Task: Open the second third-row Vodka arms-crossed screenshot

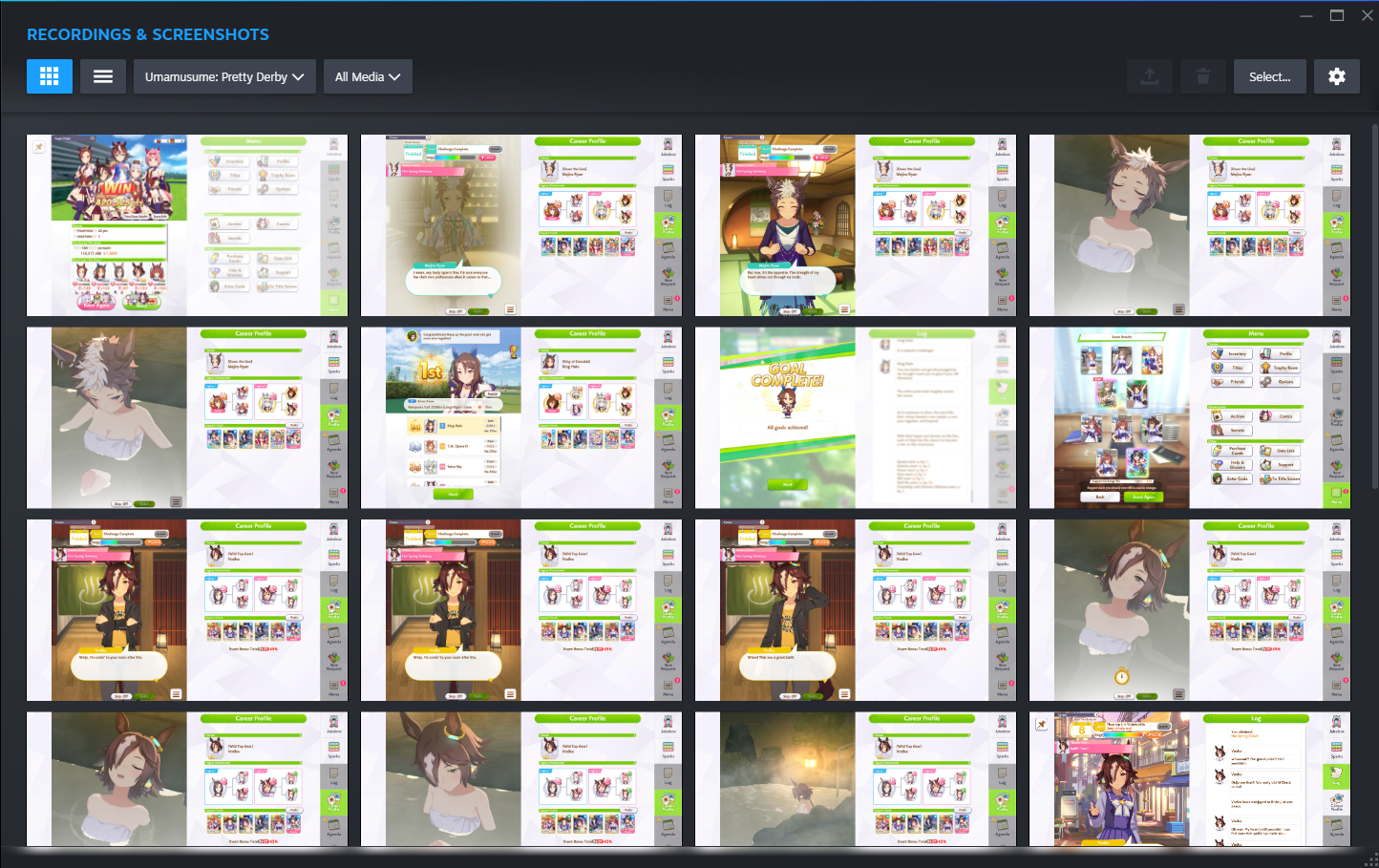Action: click(x=521, y=610)
